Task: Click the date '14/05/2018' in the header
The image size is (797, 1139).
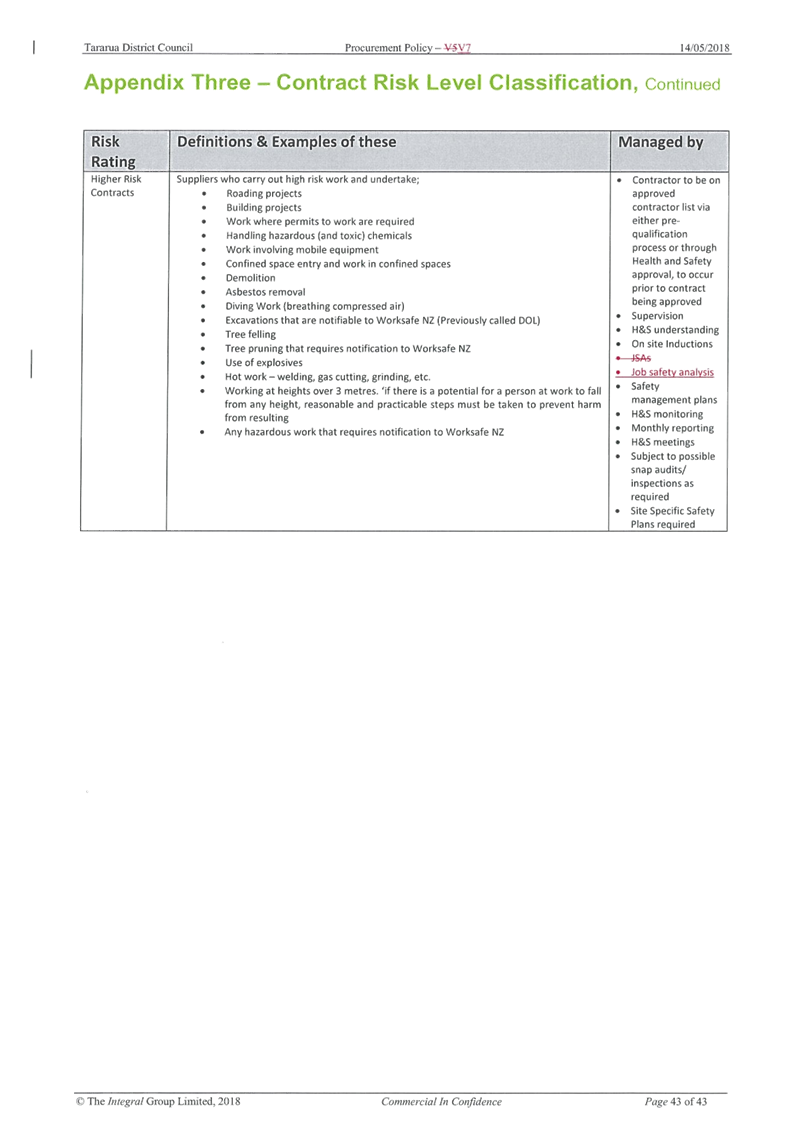Action: pyautogui.click(x=705, y=48)
